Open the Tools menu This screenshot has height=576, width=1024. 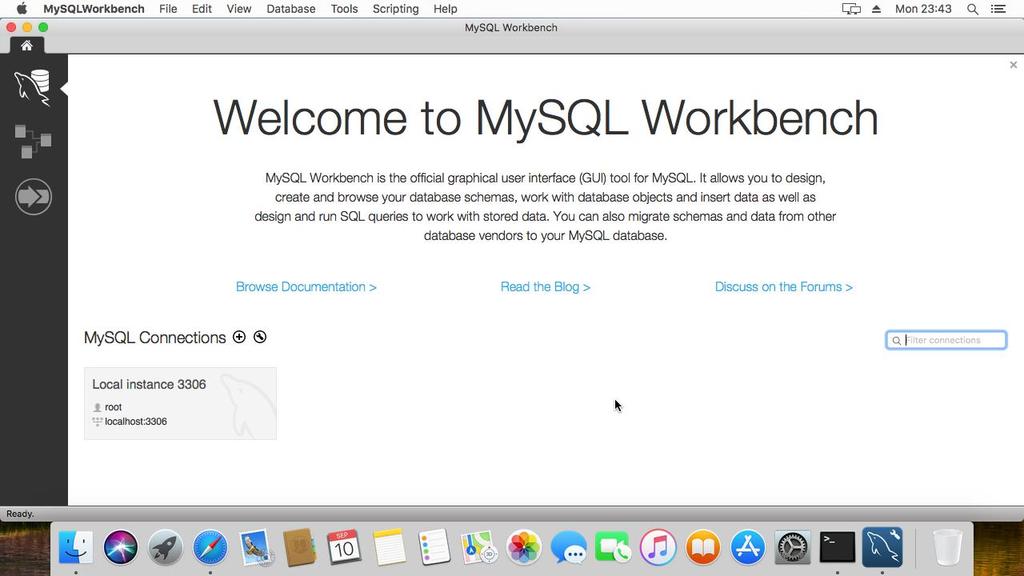[344, 9]
